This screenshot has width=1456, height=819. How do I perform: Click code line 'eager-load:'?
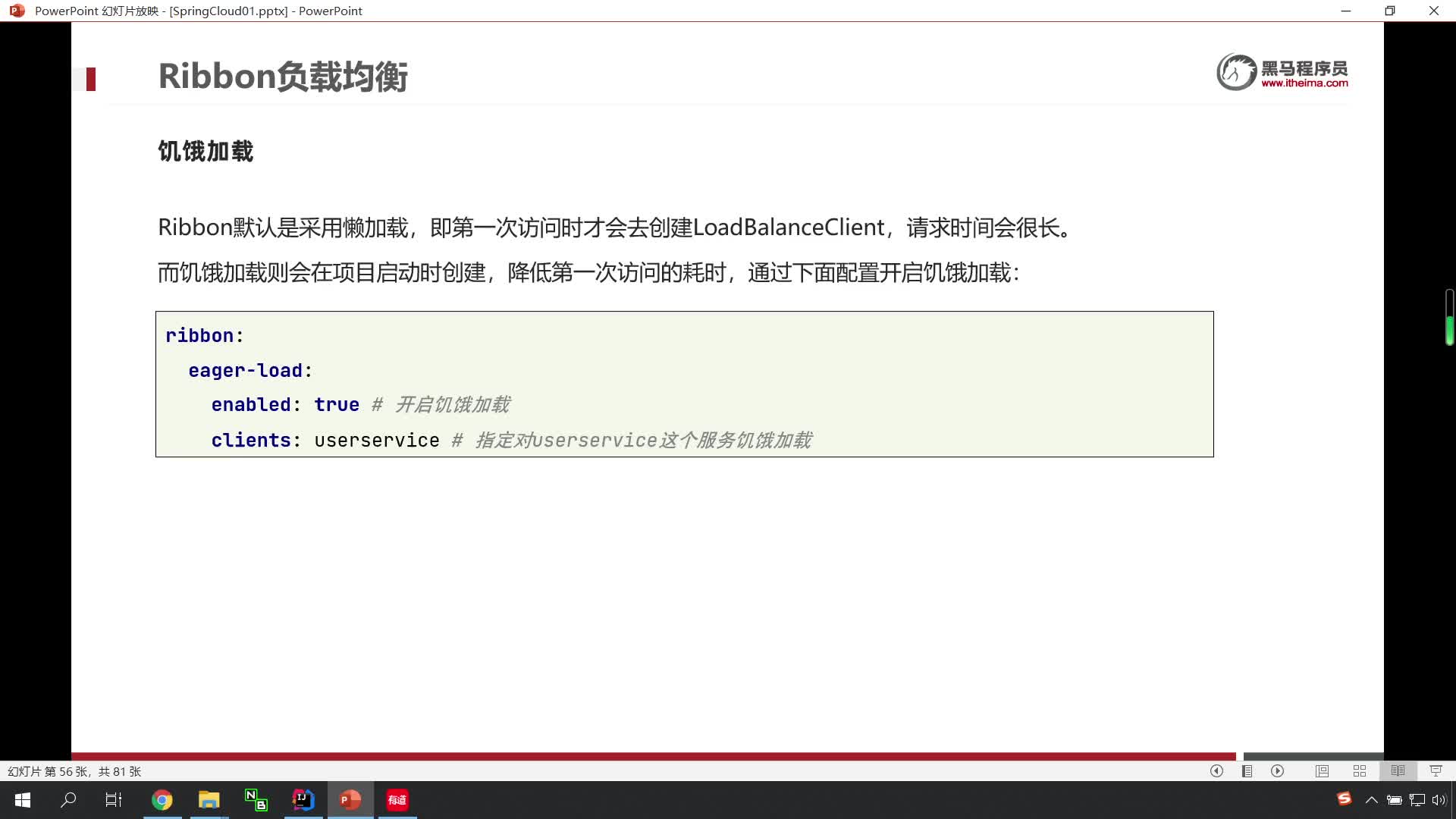pos(250,371)
